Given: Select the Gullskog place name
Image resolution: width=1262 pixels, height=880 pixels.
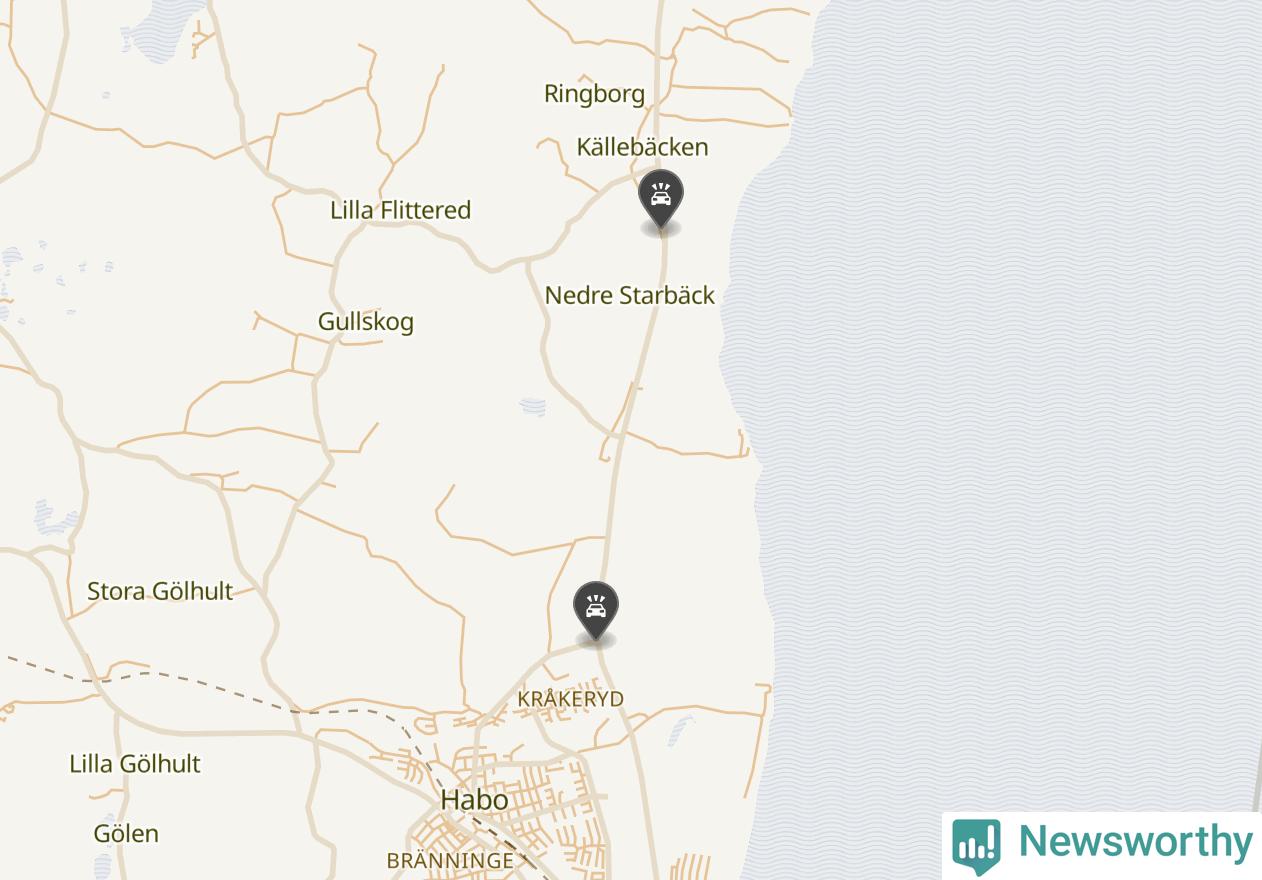Looking at the screenshot, I should tap(366, 322).
